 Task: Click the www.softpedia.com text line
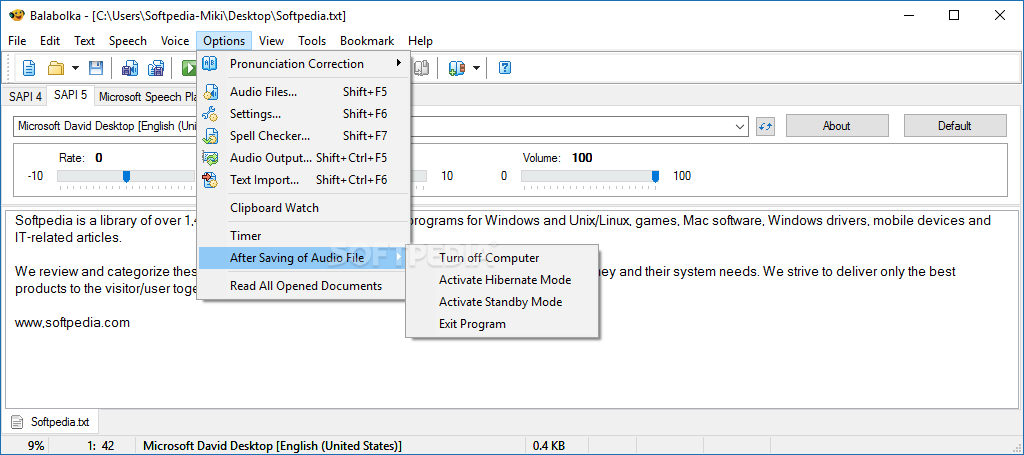(x=72, y=322)
